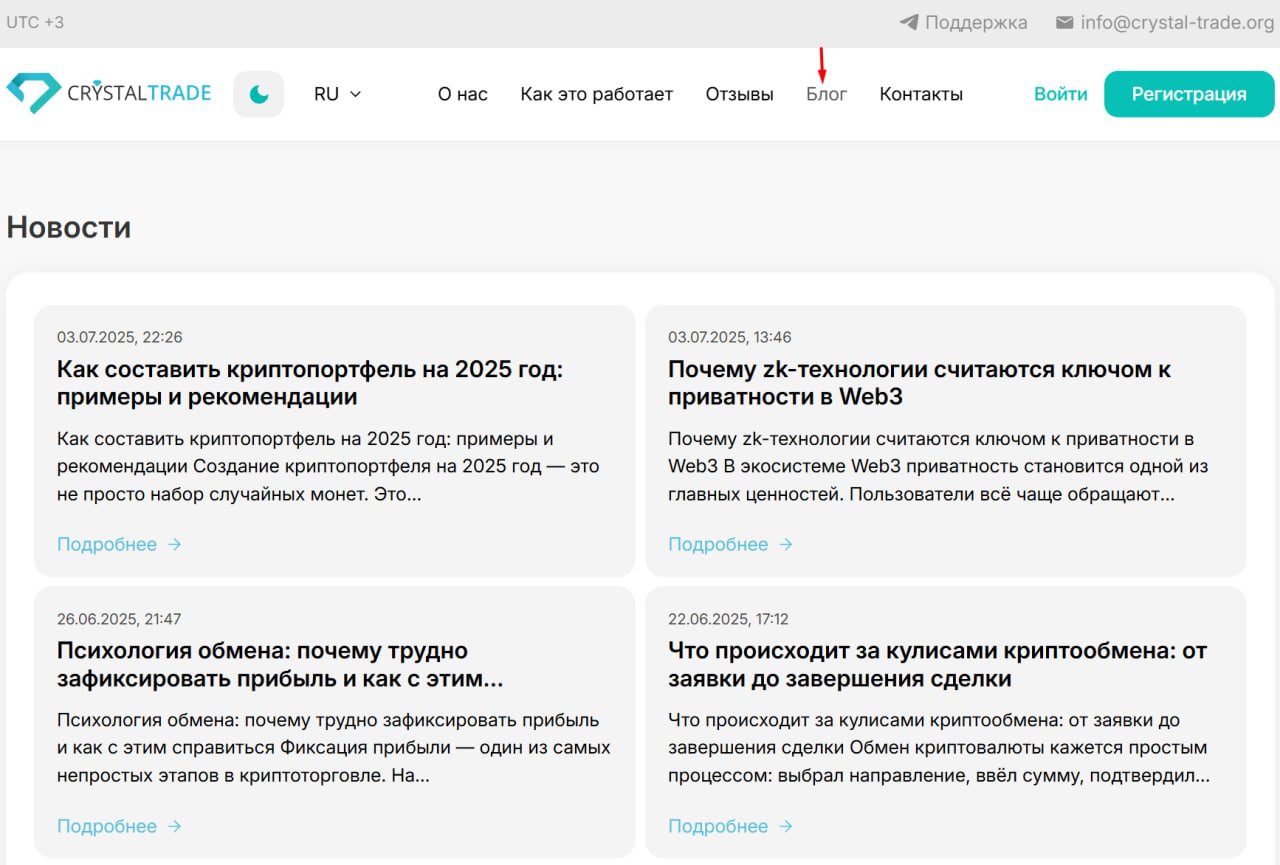Open the О нас menu item

click(x=462, y=94)
